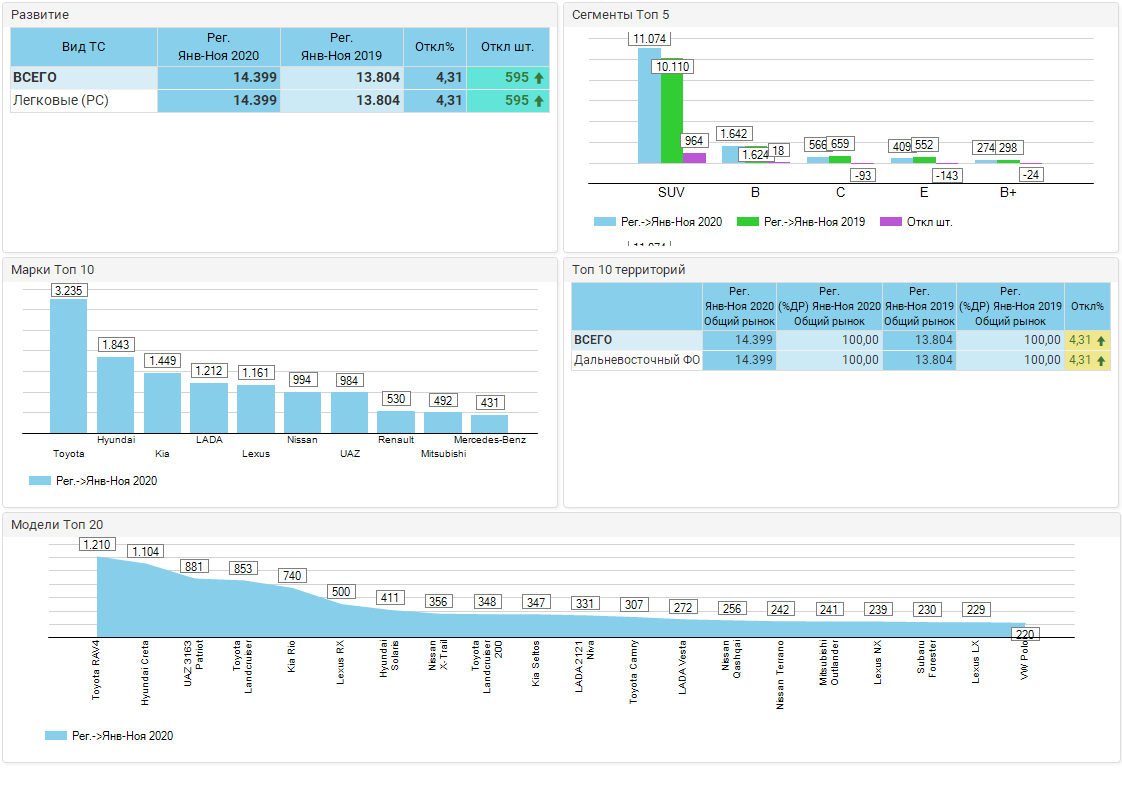Click the Hyundai bar labeled 1.843

click(115, 394)
